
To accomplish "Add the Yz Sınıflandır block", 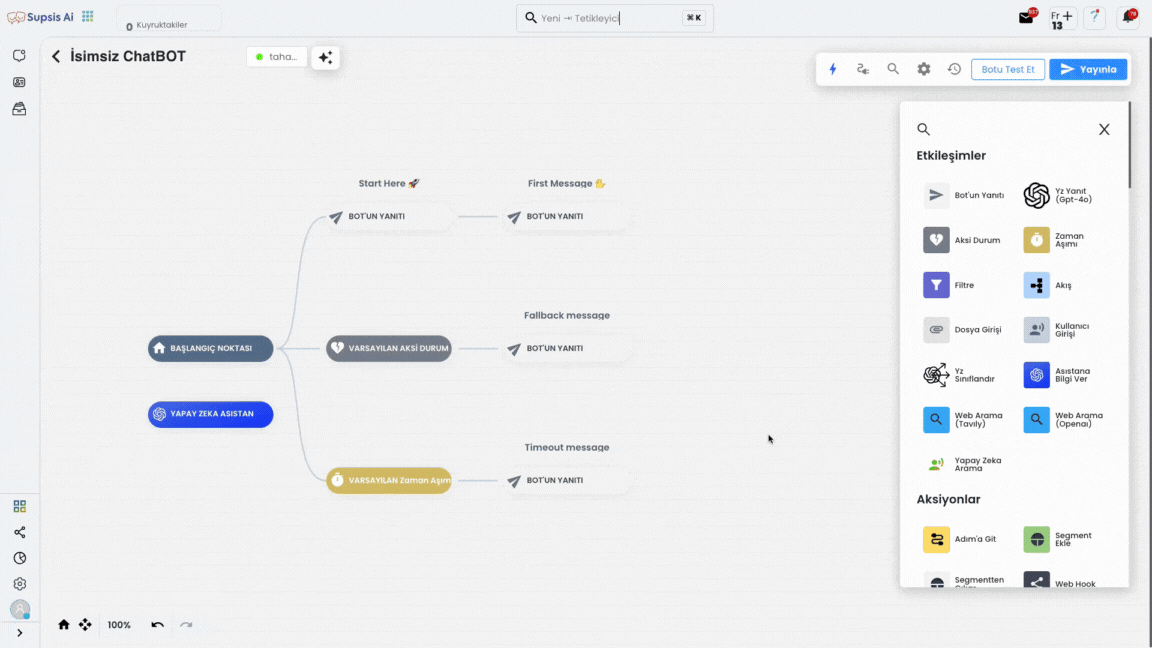I will (x=960, y=375).
